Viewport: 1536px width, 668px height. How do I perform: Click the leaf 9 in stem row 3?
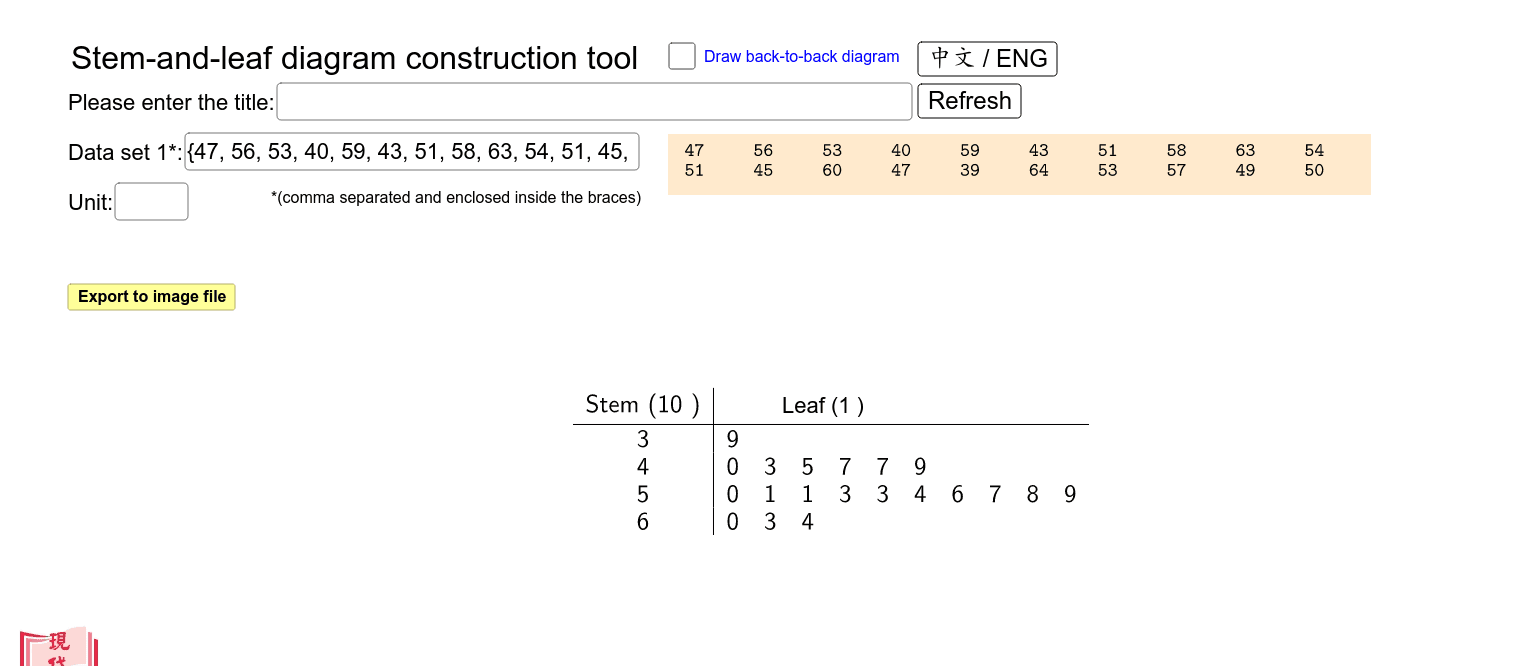coord(733,439)
